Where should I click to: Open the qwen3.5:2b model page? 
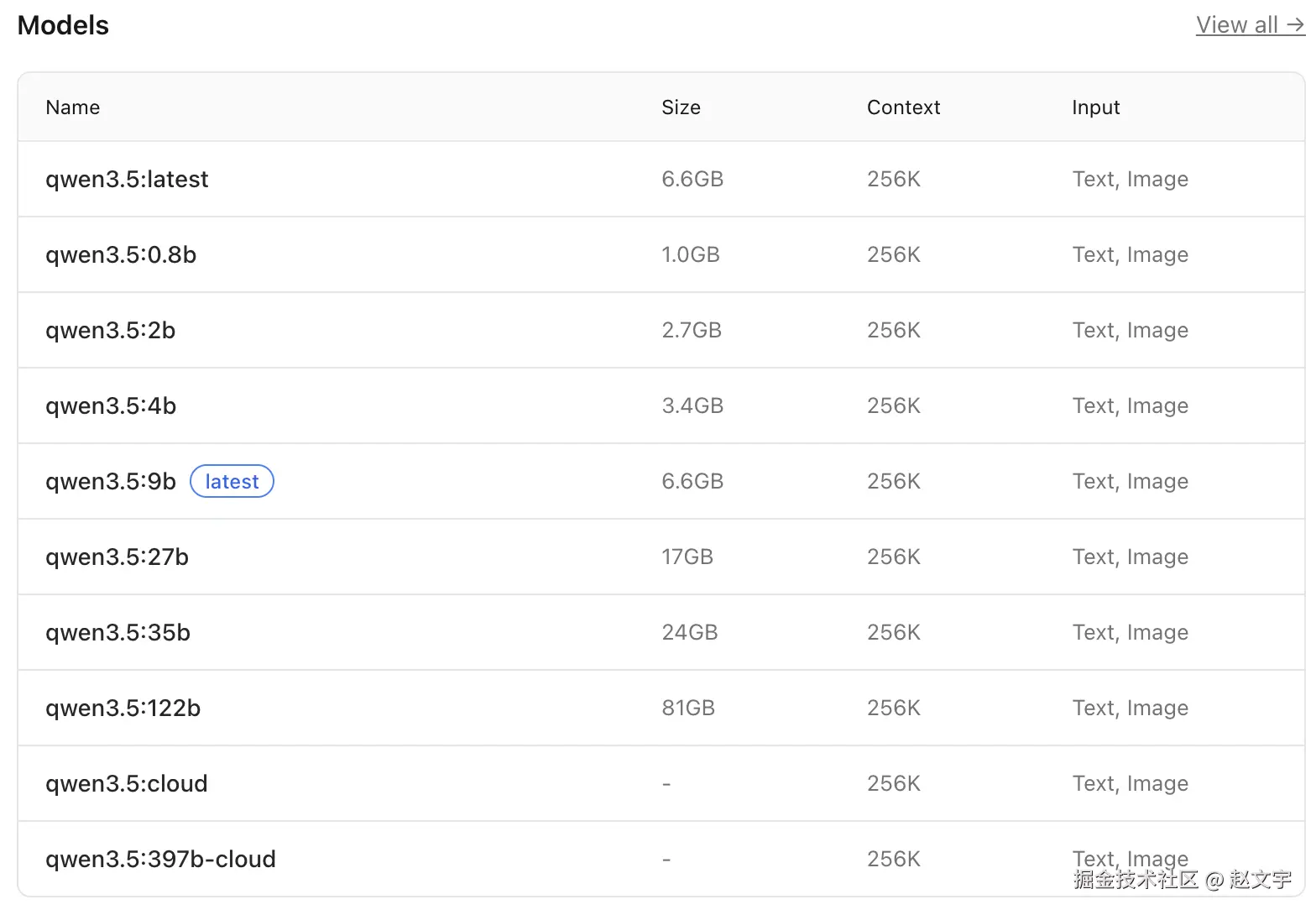point(111,331)
